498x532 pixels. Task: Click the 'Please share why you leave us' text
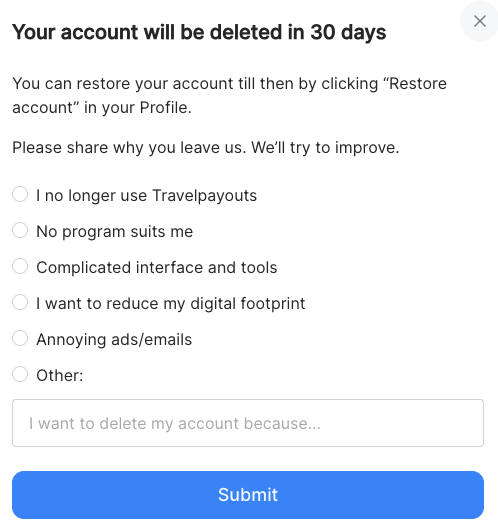click(x=206, y=148)
